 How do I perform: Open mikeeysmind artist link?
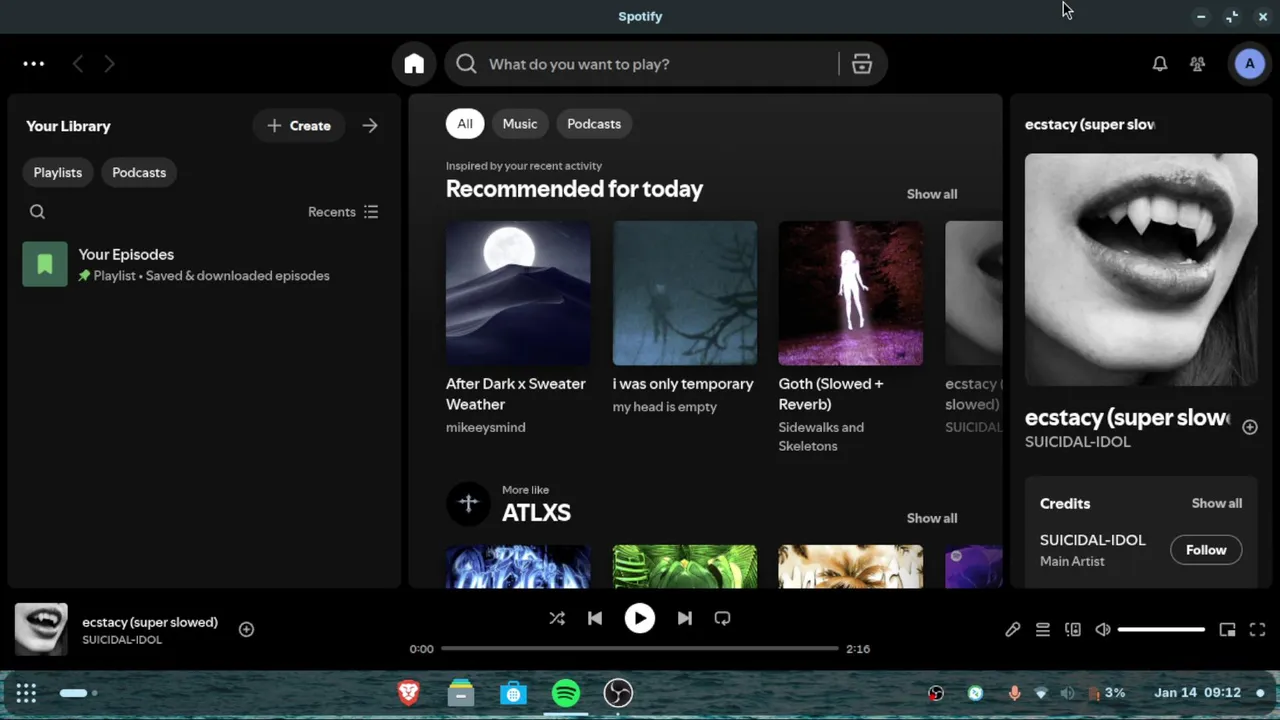tap(485, 427)
